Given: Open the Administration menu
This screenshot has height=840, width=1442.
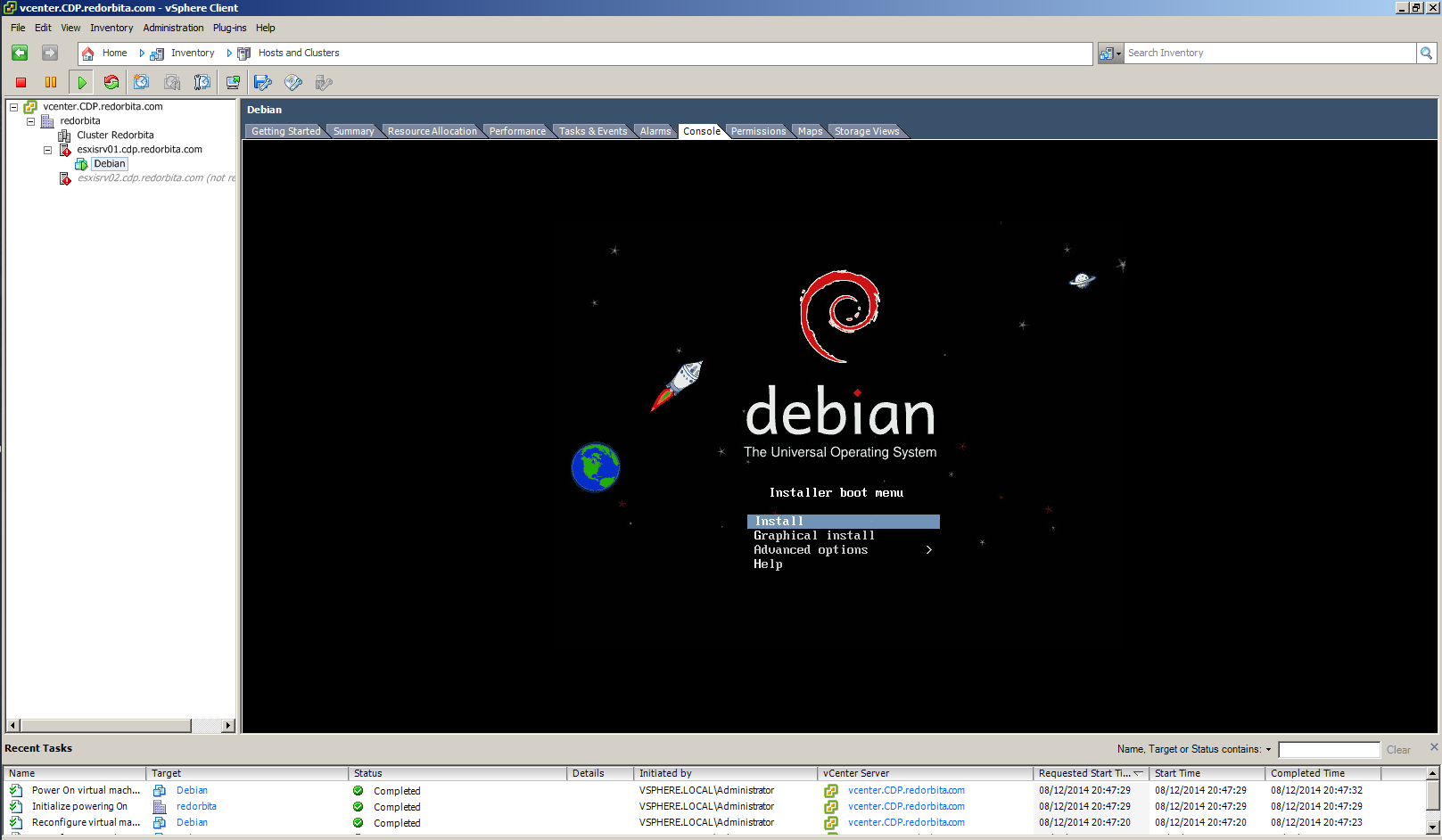Looking at the screenshot, I should tap(173, 28).
